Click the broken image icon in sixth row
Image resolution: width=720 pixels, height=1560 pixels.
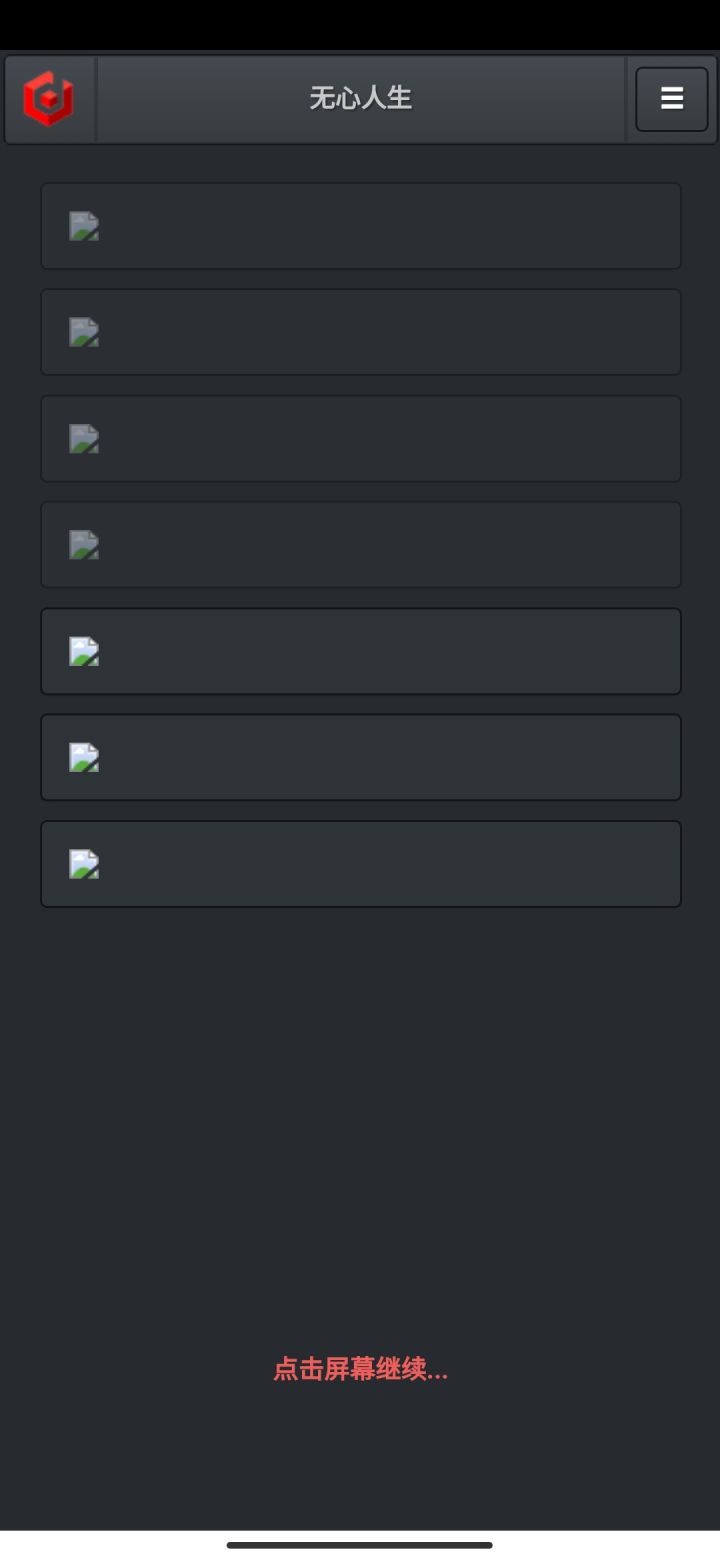(x=84, y=757)
